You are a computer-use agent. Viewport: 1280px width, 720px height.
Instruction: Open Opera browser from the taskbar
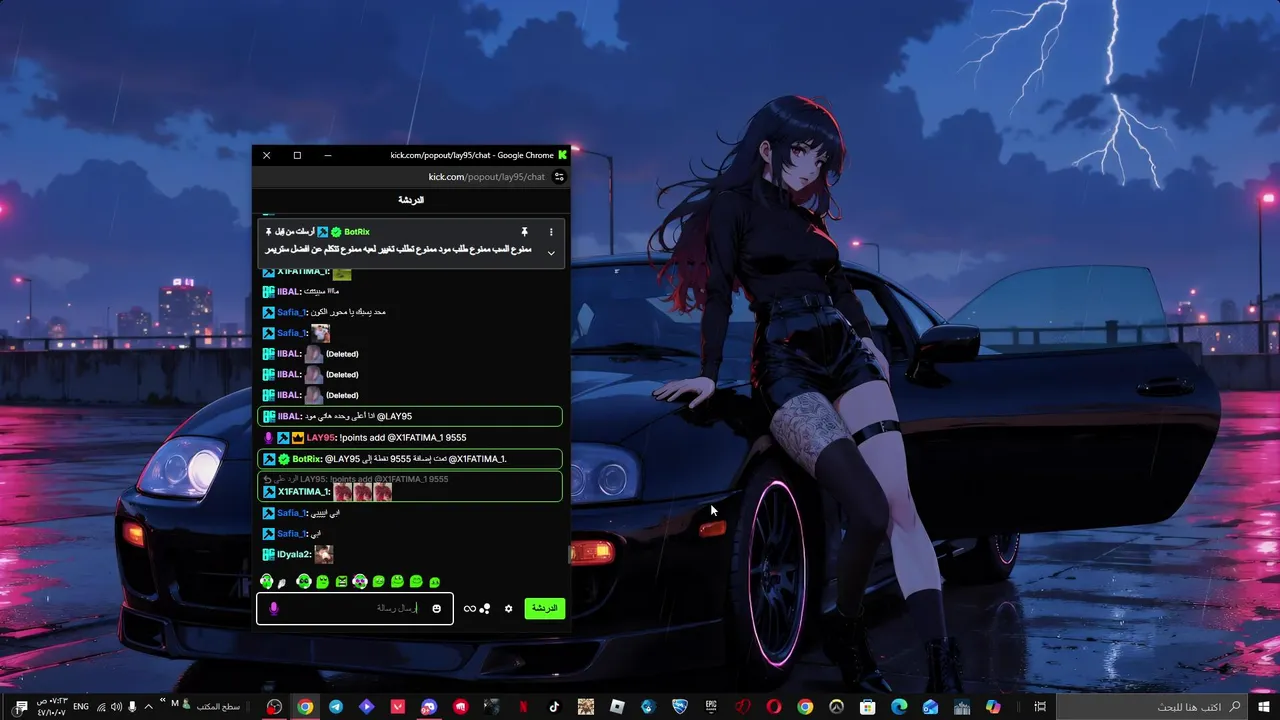click(774, 707)
